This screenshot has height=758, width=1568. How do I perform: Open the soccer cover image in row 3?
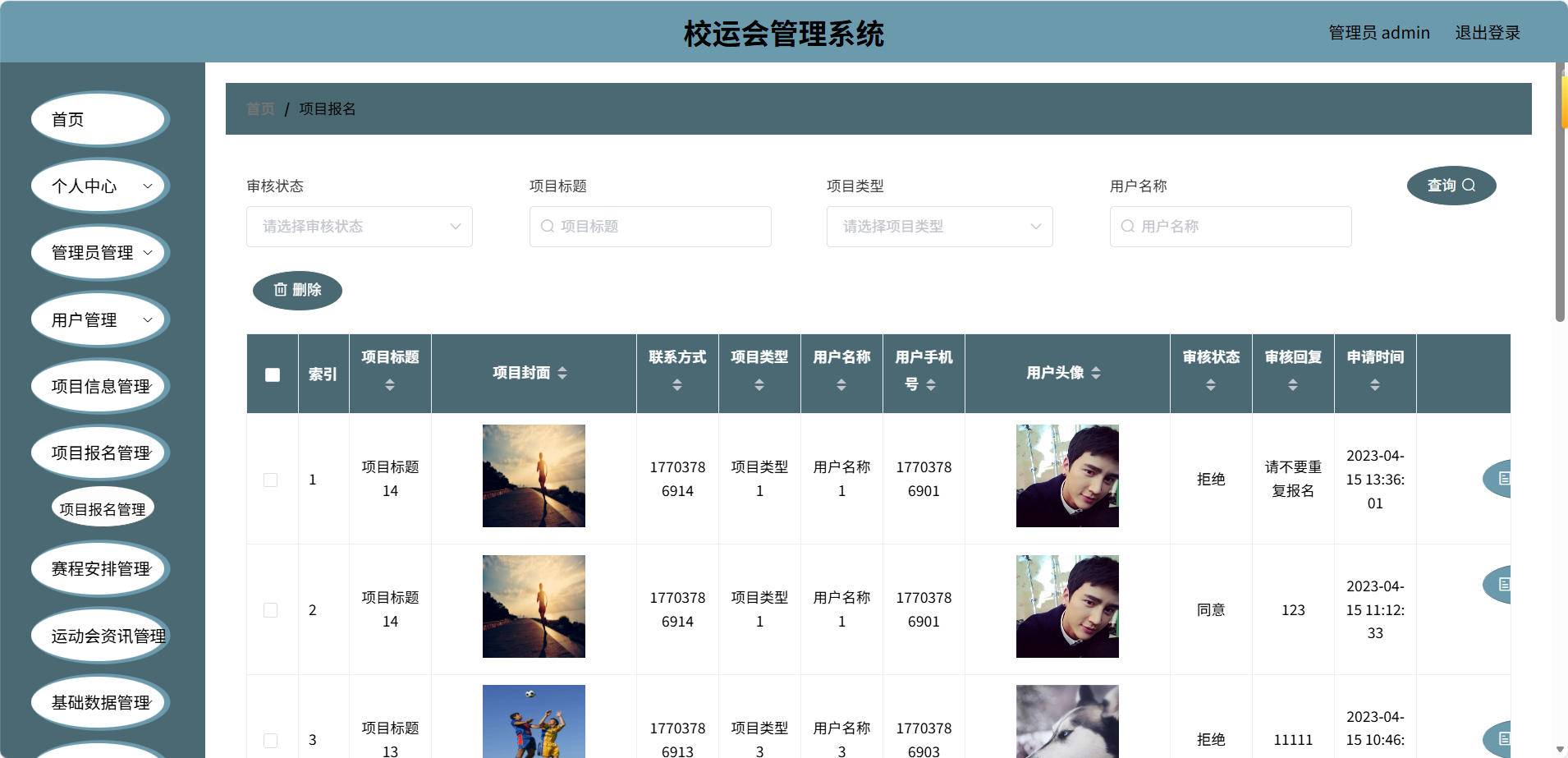click(534, 721)
